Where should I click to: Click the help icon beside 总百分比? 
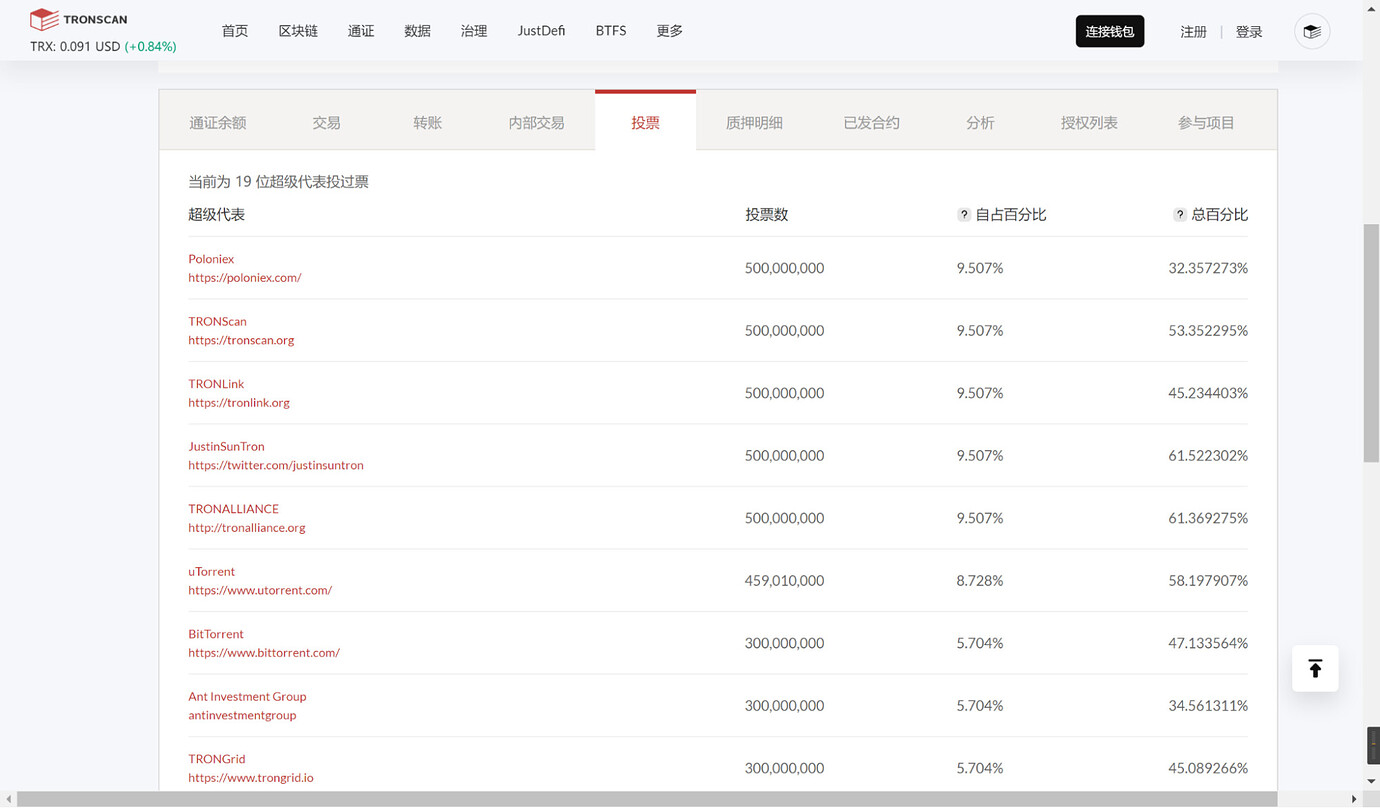tap(1179, 214)
